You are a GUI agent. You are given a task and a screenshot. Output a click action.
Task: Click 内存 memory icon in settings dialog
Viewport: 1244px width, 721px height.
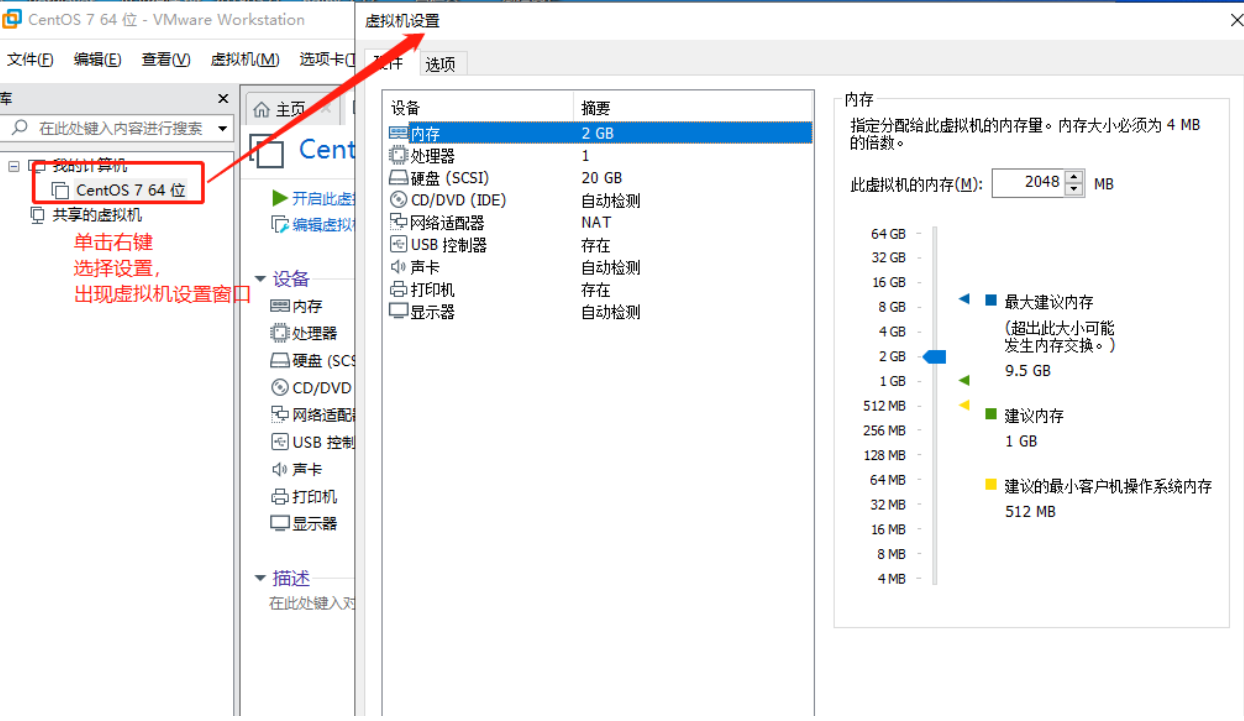pos(398,133)
